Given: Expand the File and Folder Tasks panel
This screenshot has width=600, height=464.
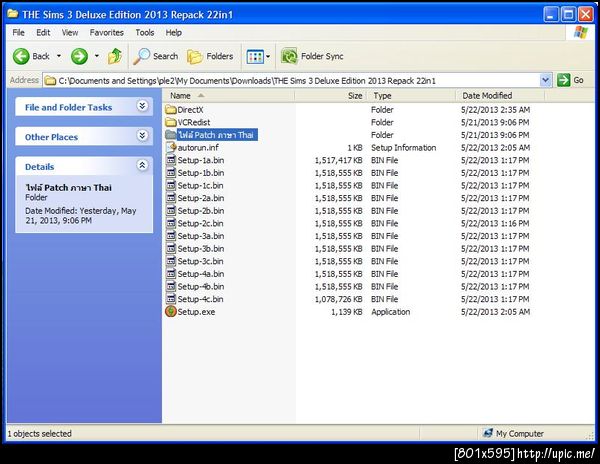Looking at the screenshot, I should click(x=142, y=106).
